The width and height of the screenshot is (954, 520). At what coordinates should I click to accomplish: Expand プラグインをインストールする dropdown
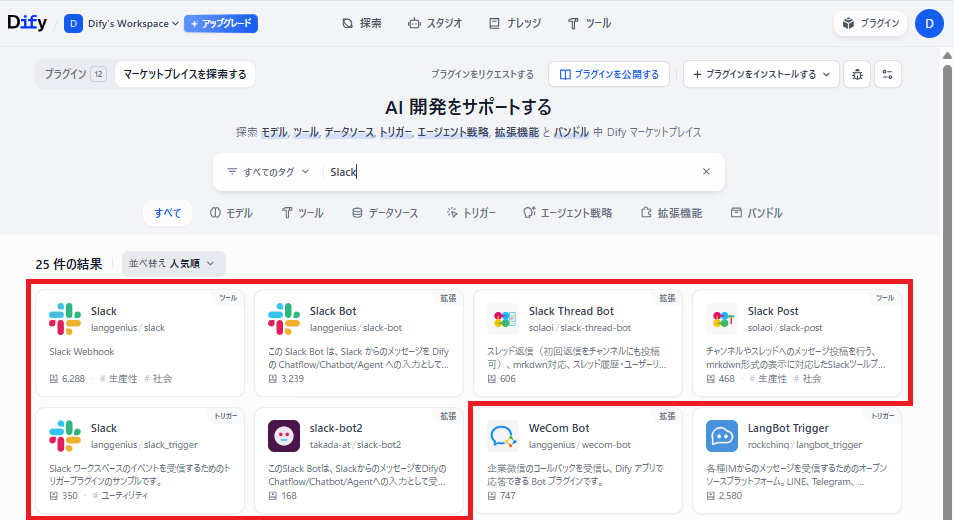(x=760, y=74)
